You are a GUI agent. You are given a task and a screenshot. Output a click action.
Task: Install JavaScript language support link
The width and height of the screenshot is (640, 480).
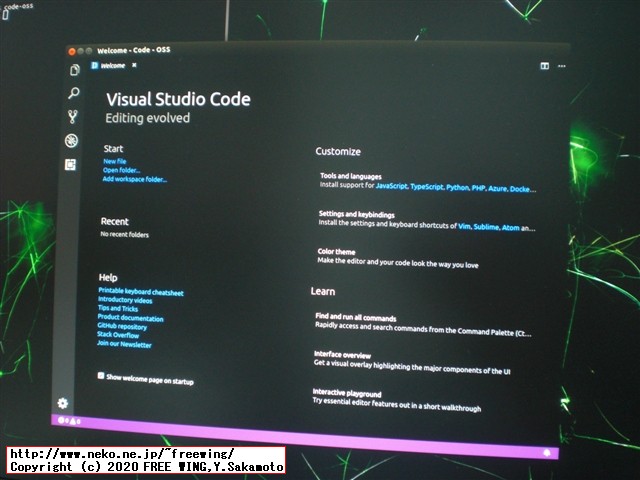(392, 186)
